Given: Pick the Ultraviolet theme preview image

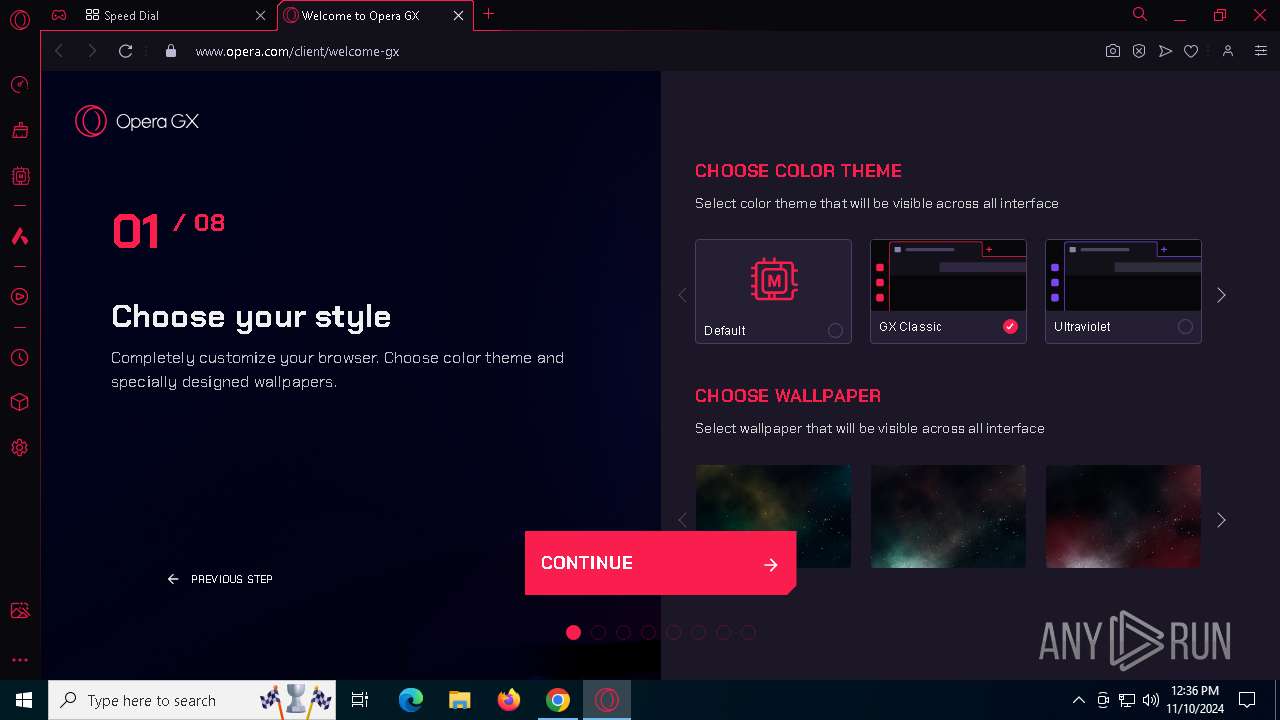Looking at the screenshot, I should point(1123,276).
